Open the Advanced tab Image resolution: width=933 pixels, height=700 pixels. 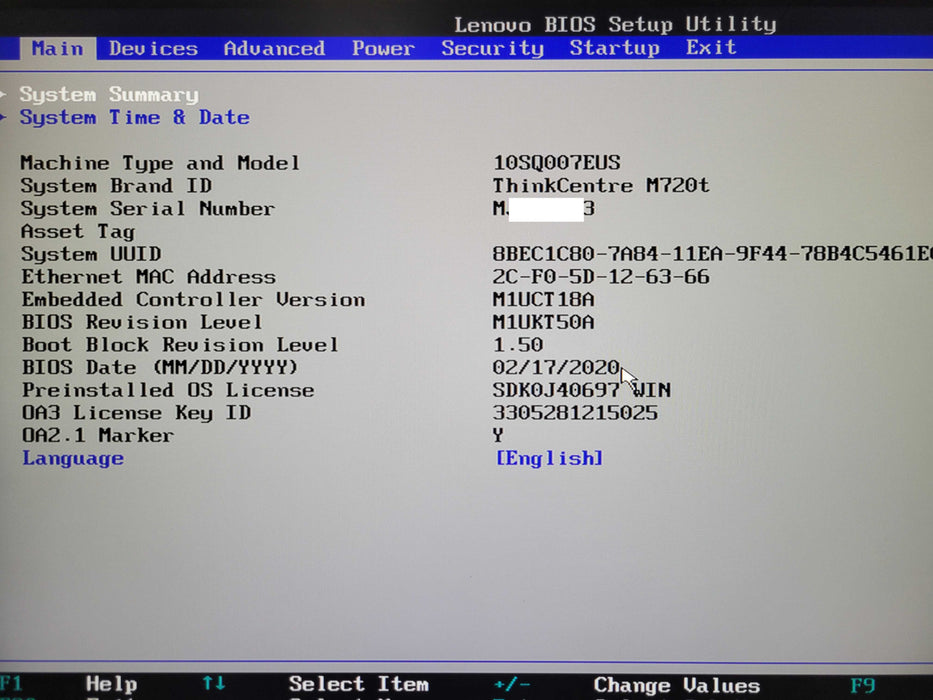click(x=274, y=48)
